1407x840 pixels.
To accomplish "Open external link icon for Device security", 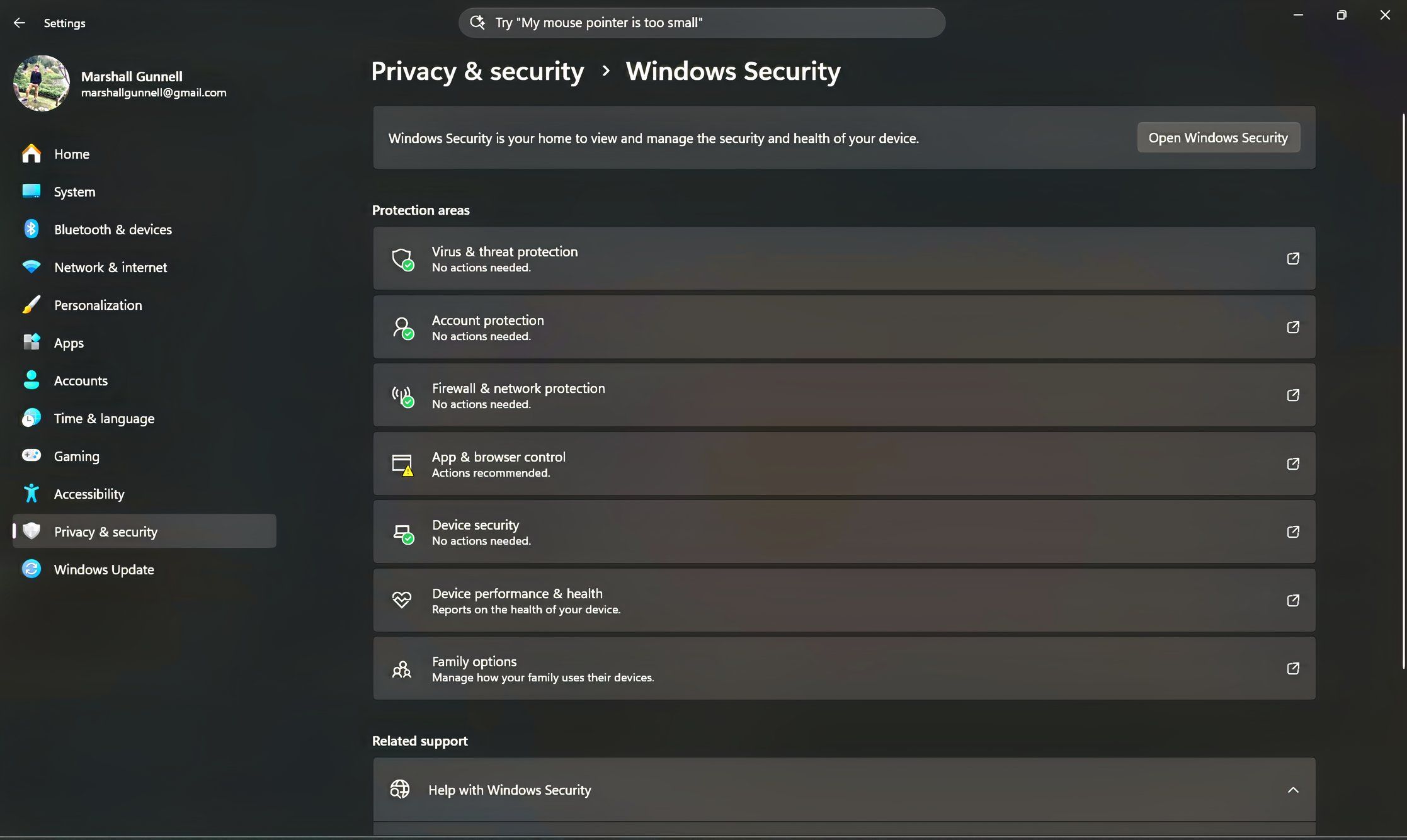I will (1293, 531).
